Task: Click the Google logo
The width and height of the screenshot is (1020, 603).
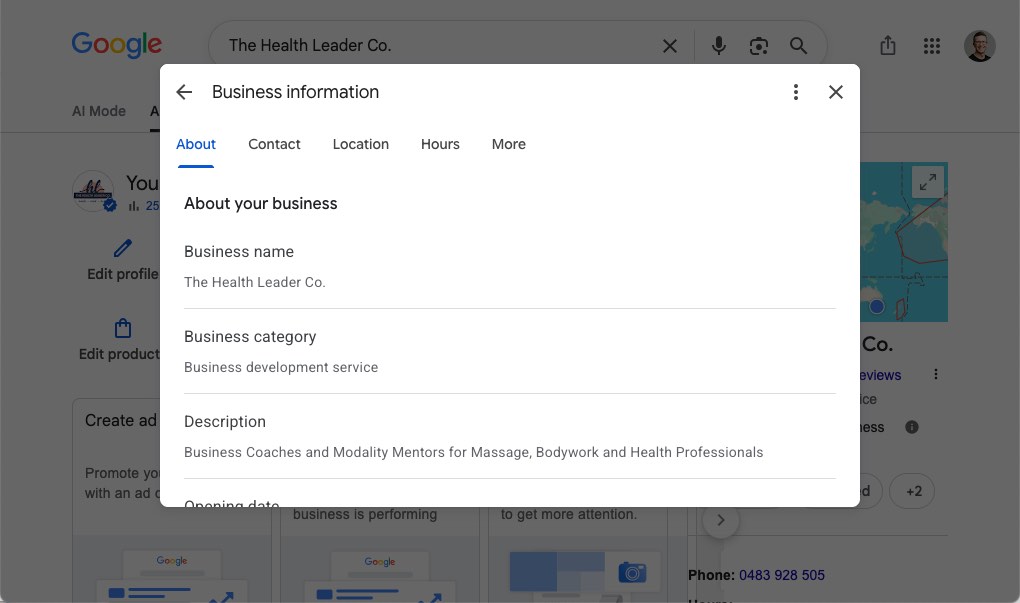Action: [x=116, y=44]
